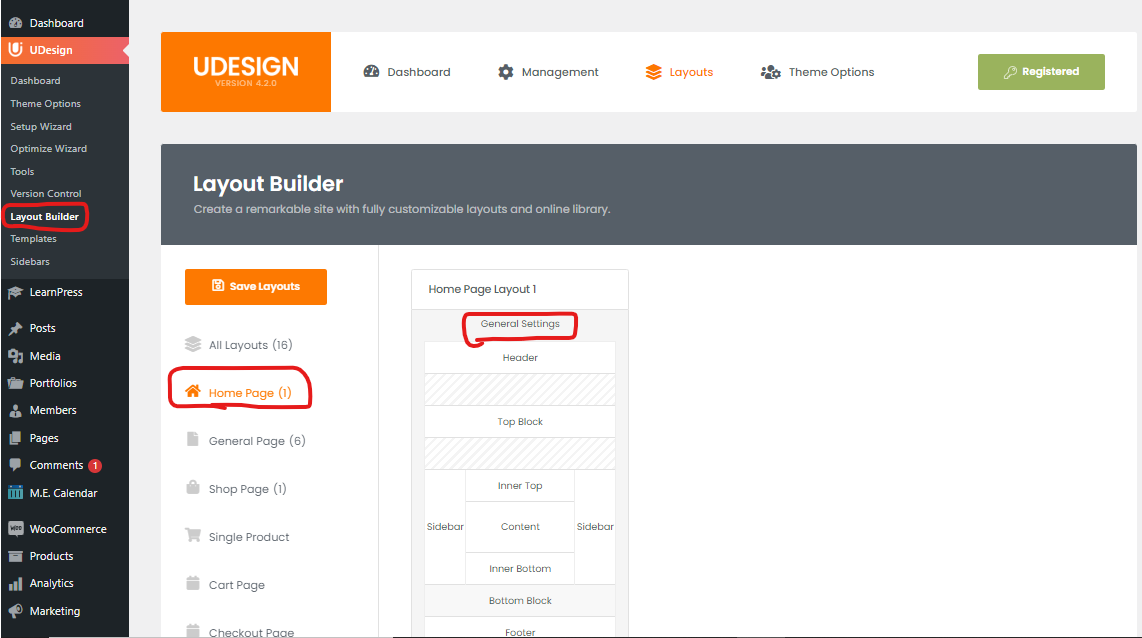Click the Marketing megaphone icon
The image size is (1142, 638).
click(x=15, y=611)
